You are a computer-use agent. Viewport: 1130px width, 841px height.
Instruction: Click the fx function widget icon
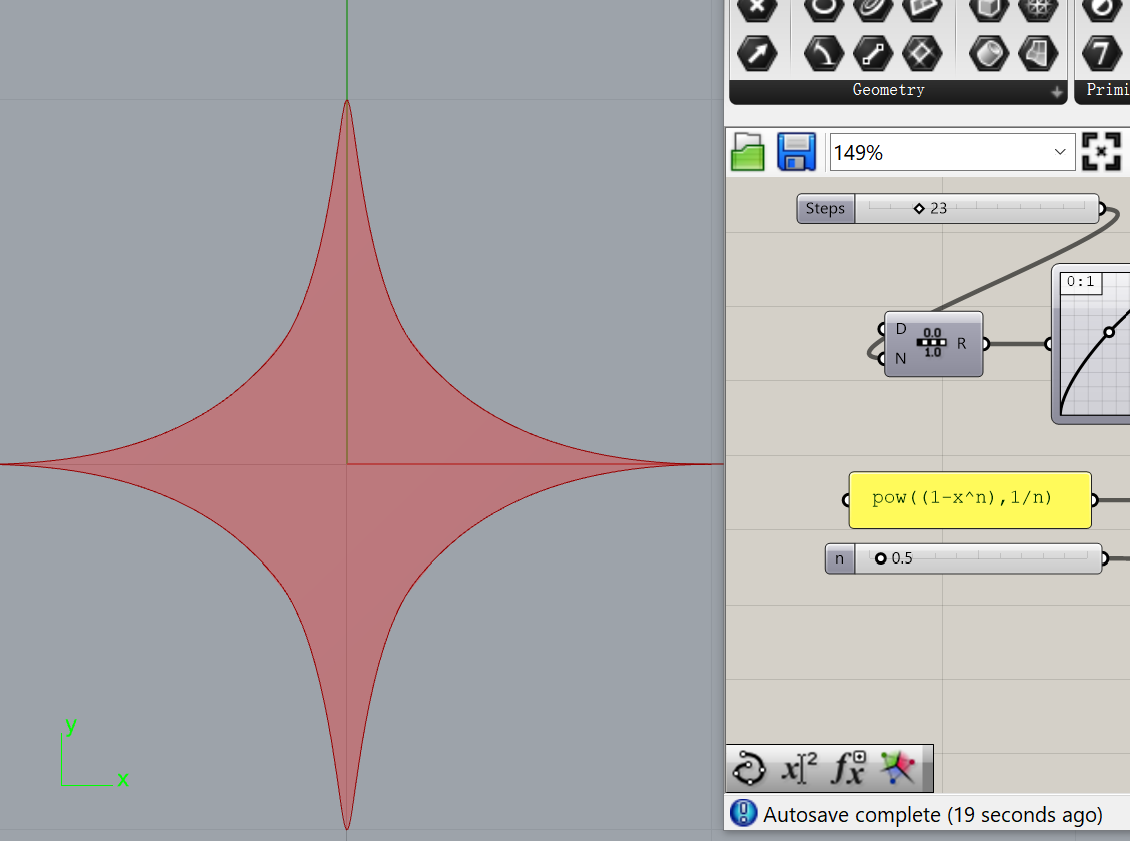point(848,768)
